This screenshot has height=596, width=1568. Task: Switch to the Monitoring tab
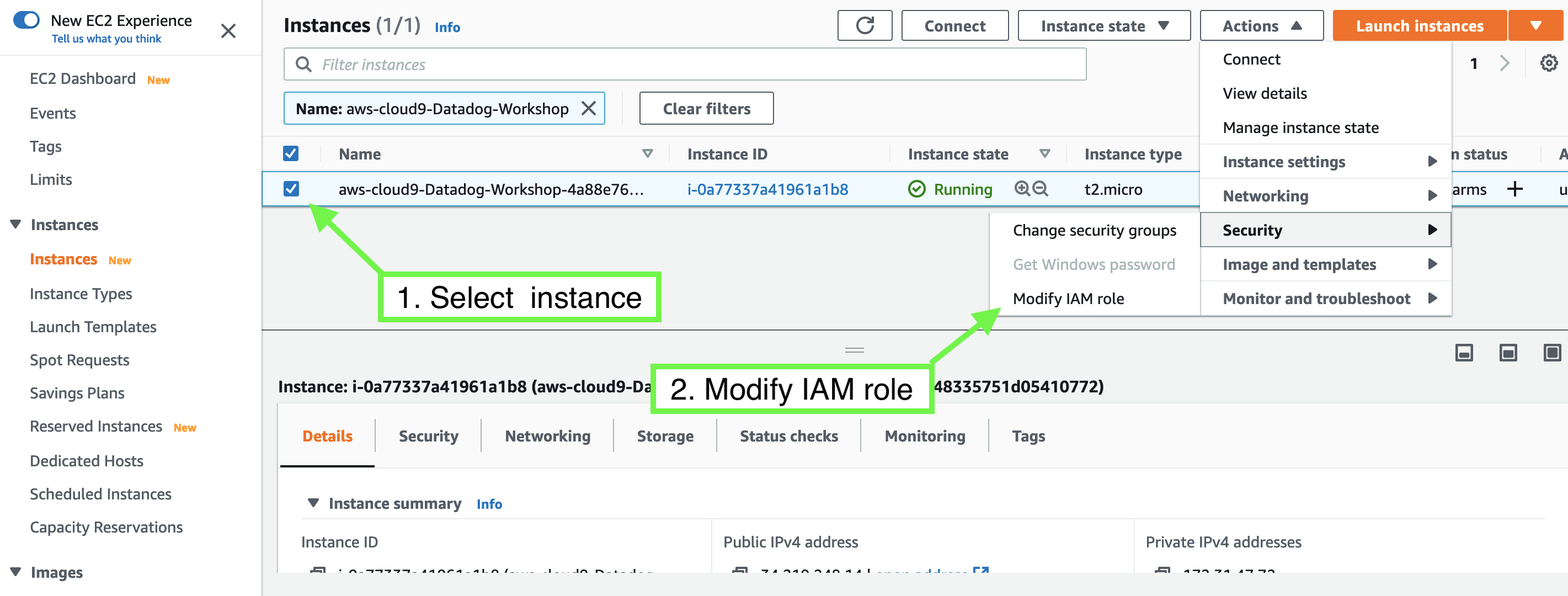(x=925, y=436)
